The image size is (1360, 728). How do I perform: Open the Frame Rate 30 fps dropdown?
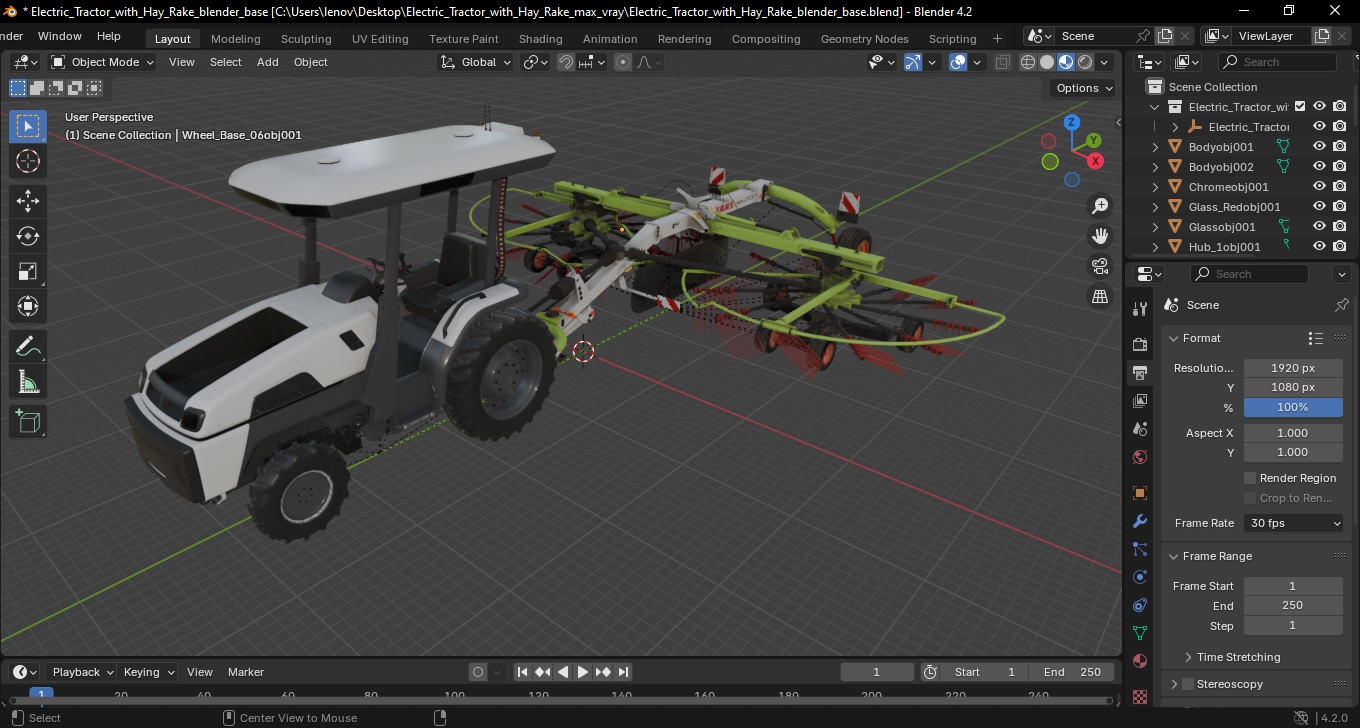tap(1294, 523)
